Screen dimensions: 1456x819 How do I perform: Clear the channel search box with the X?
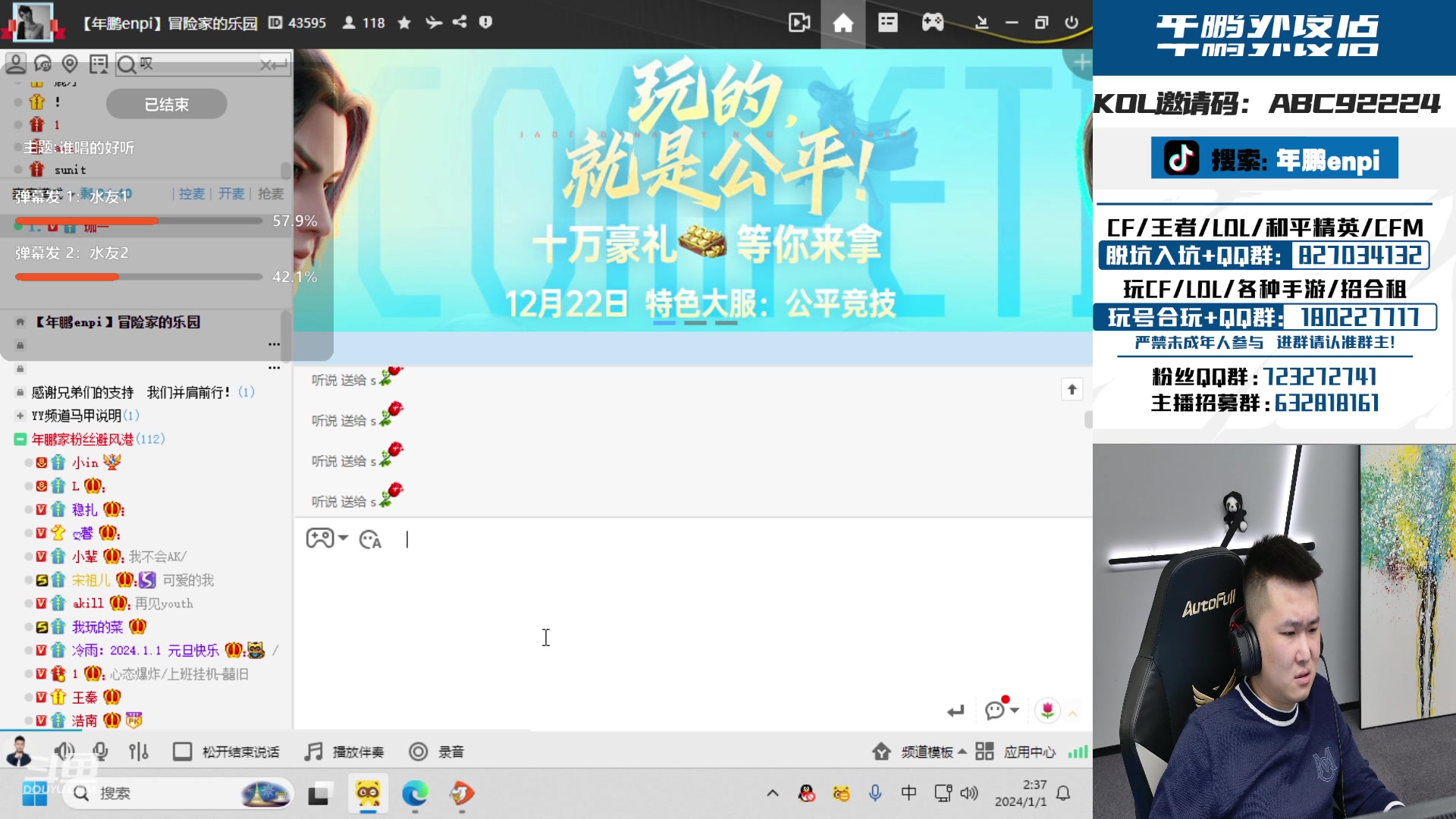click(265, 65)
